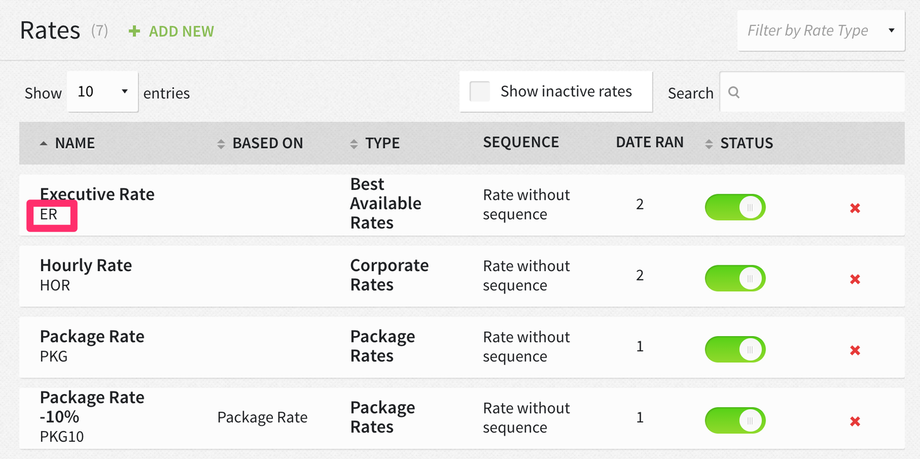
Task: Sort by Based On column arrows
Action: (x=221, y=144)
